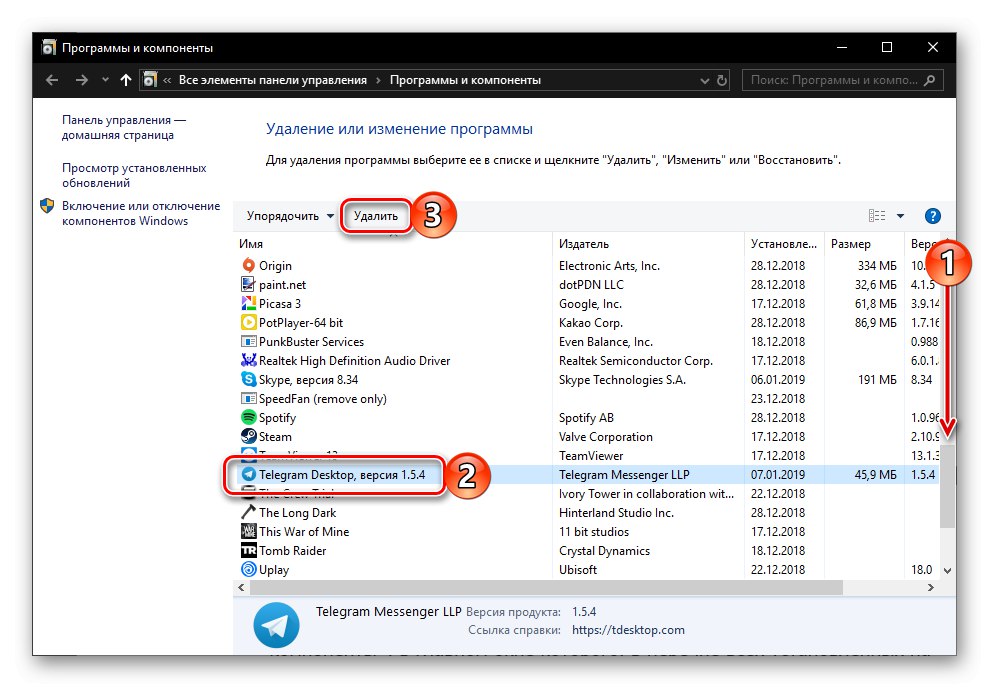The height and width of the screenshot is (688, 989).
Task: Click the search programs field
Action: (x=843, y=80)
